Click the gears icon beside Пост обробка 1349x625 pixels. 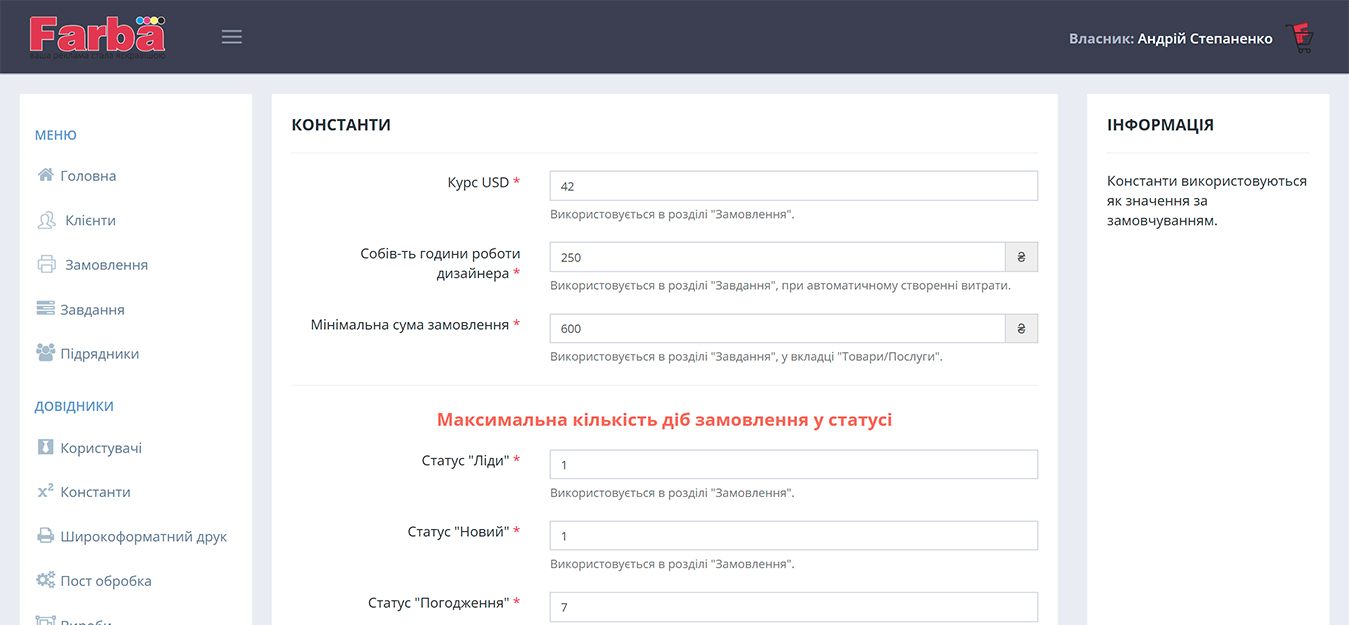click(x=45, y=580)
